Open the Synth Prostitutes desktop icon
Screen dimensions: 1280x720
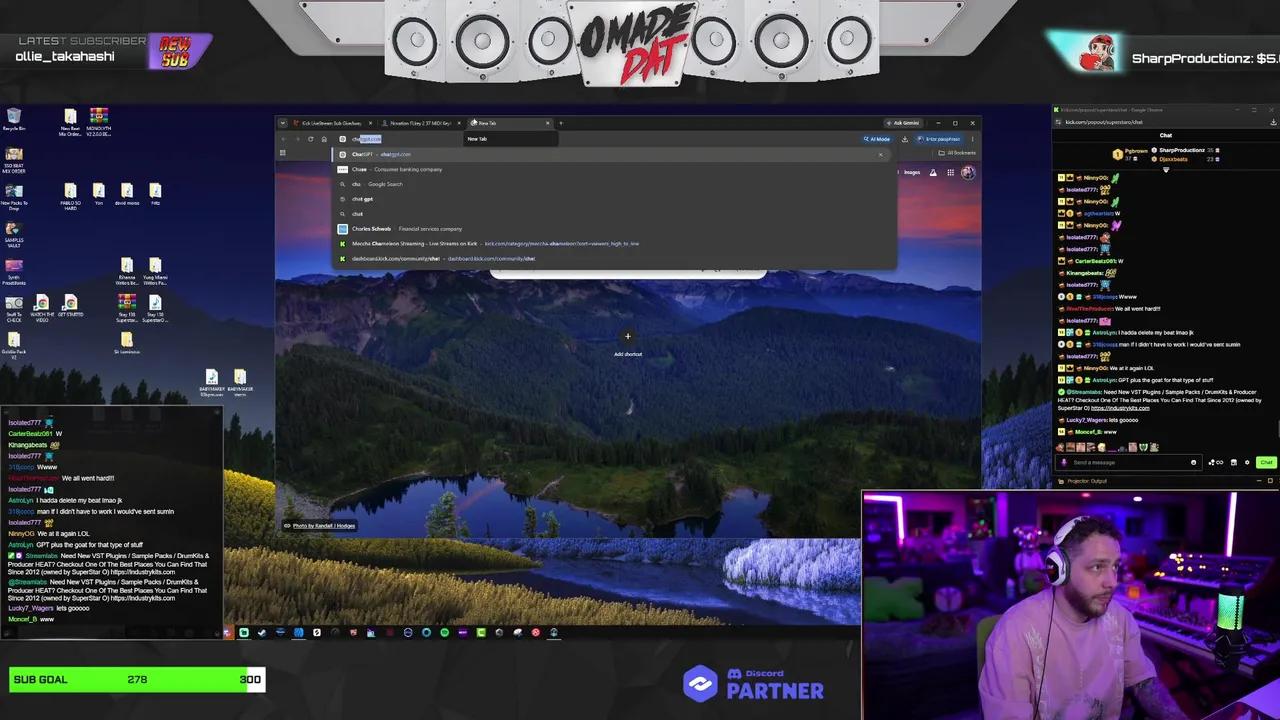[14, 271]
